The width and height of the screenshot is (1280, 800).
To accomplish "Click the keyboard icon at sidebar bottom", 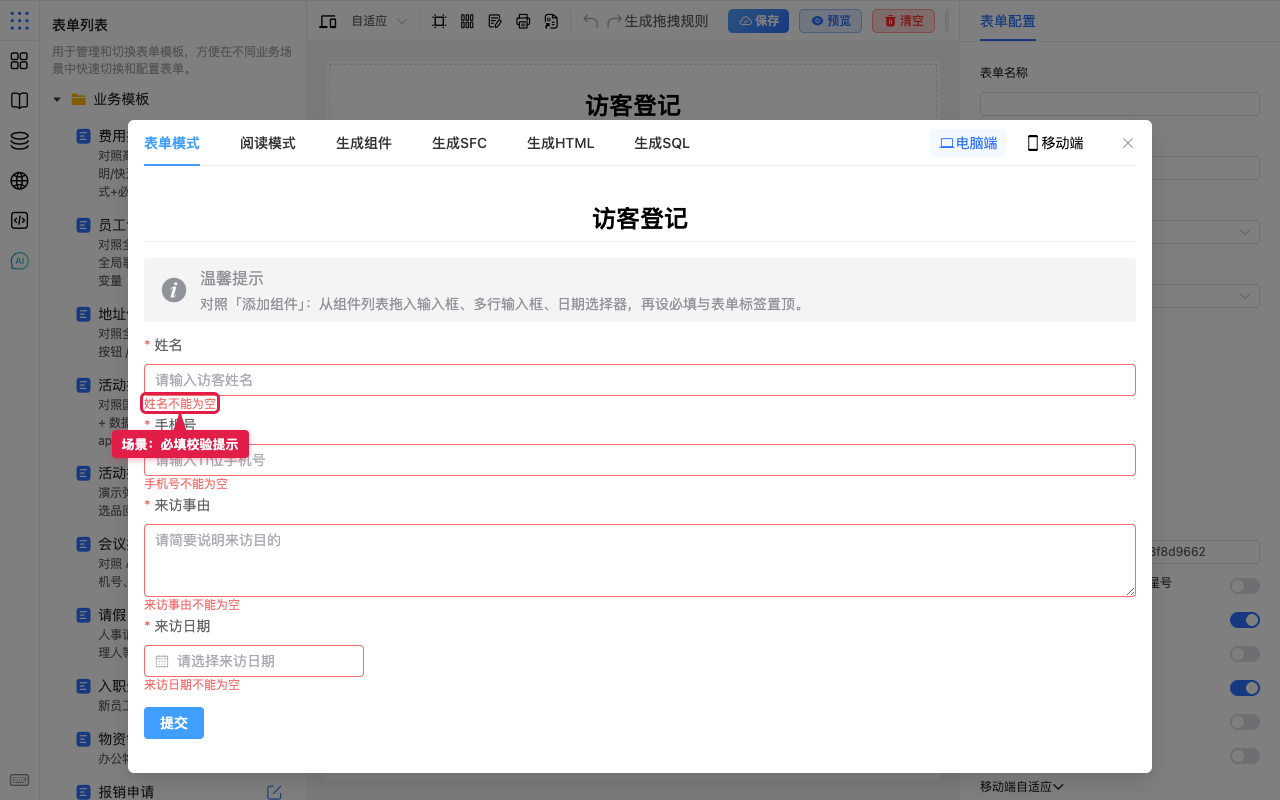I will coord(19,780).
